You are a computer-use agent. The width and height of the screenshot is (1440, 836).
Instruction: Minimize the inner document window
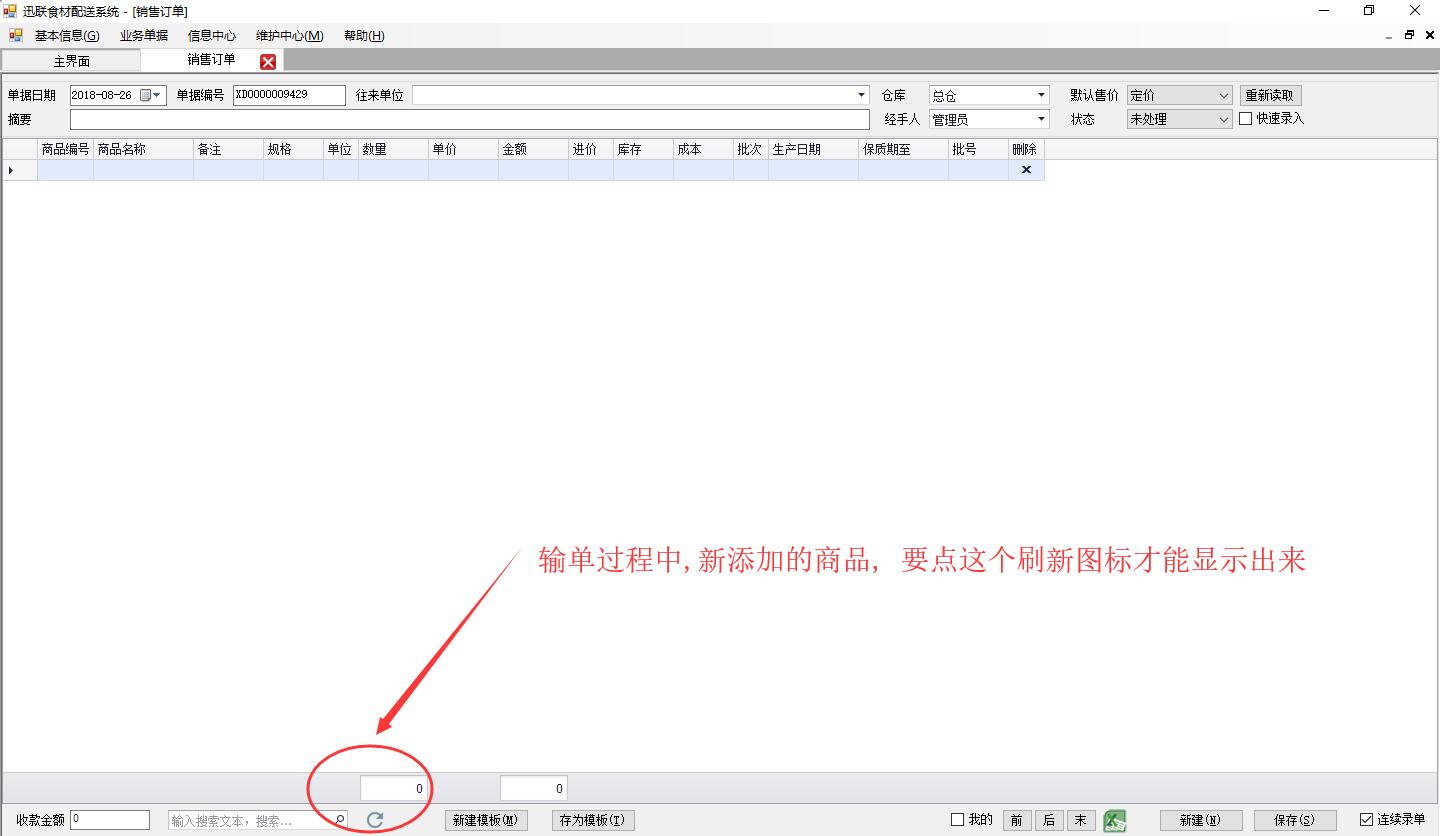pyautogui.click(x=1389, y=36)
